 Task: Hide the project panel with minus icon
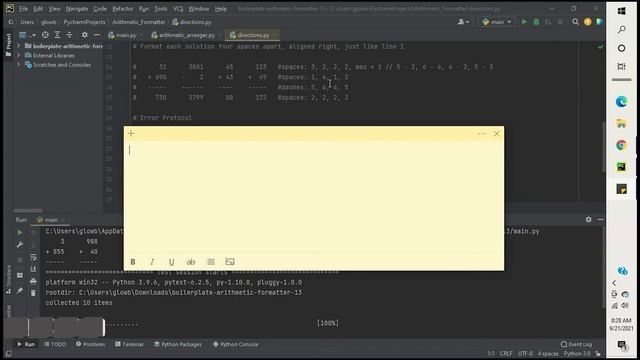tap(97, 35)
